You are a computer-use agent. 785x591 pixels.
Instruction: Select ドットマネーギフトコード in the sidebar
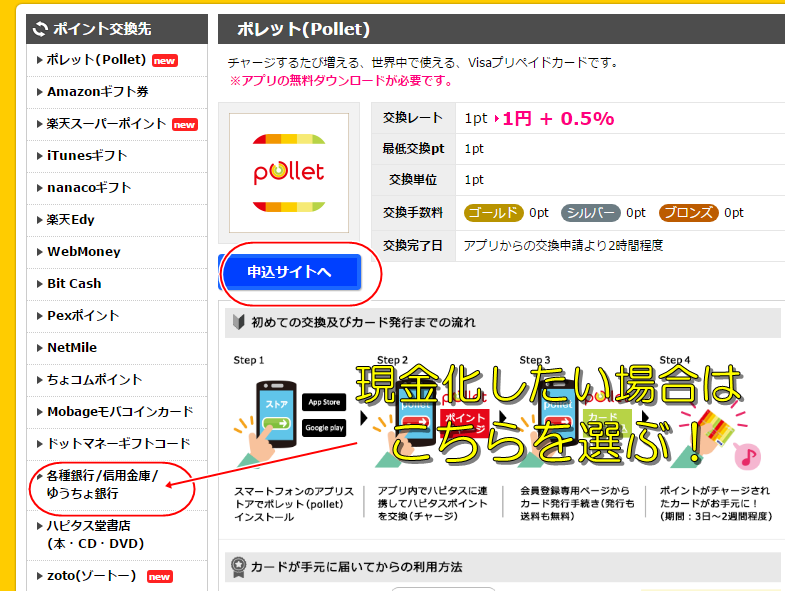coord(119,444)
